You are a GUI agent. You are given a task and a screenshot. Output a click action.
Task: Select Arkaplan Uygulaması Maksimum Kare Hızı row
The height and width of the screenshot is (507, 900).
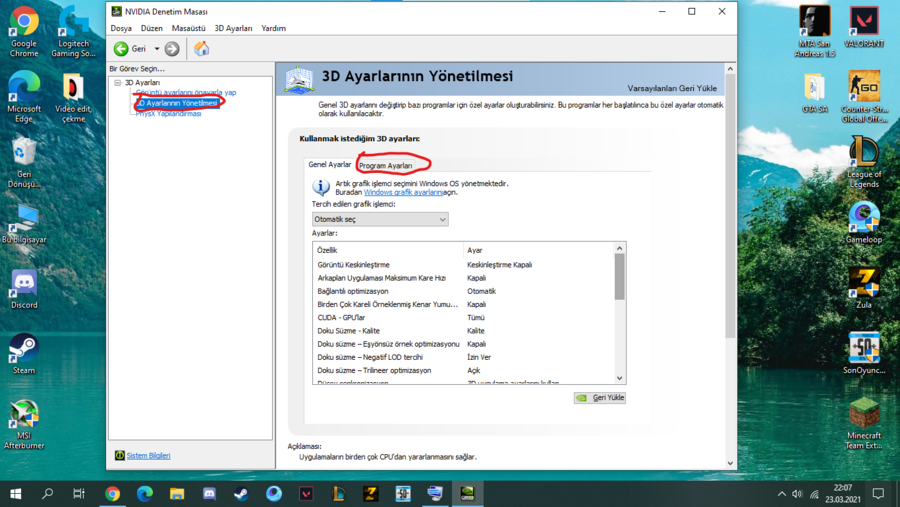point(464,278)
